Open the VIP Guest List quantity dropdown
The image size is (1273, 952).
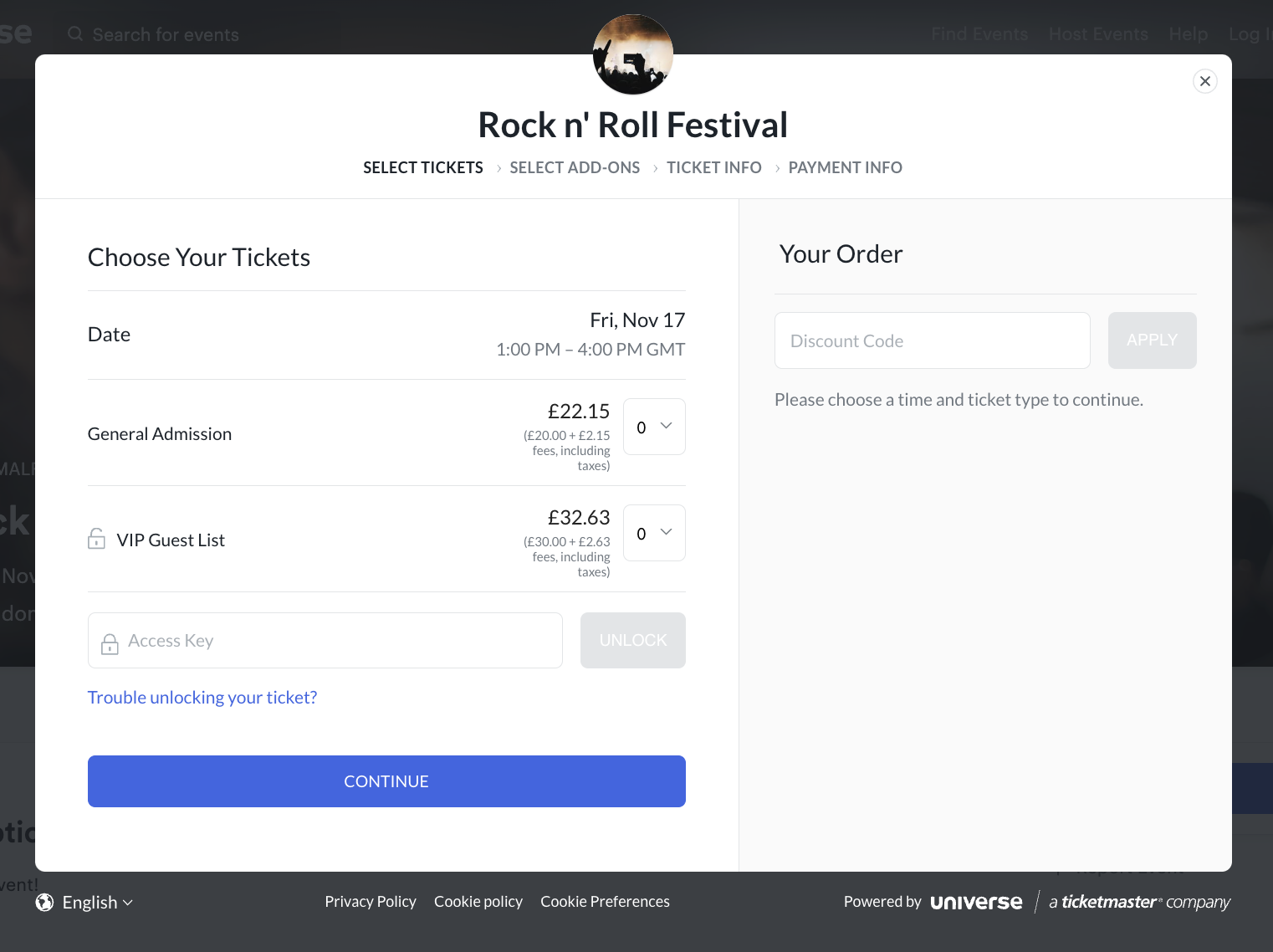coord(654,533)
